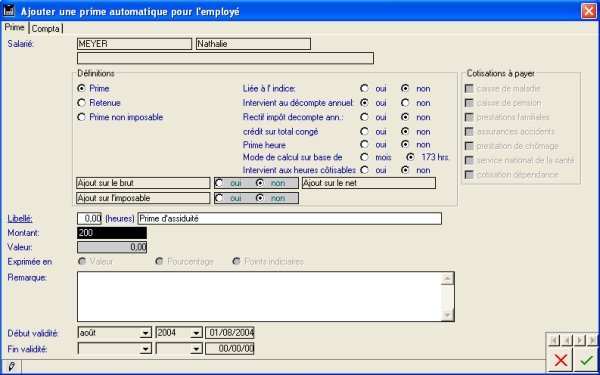Toggle caisse de maladie checkbox
Image resolution: width=600 pixels, height=375 pixels.
[469, 88]
